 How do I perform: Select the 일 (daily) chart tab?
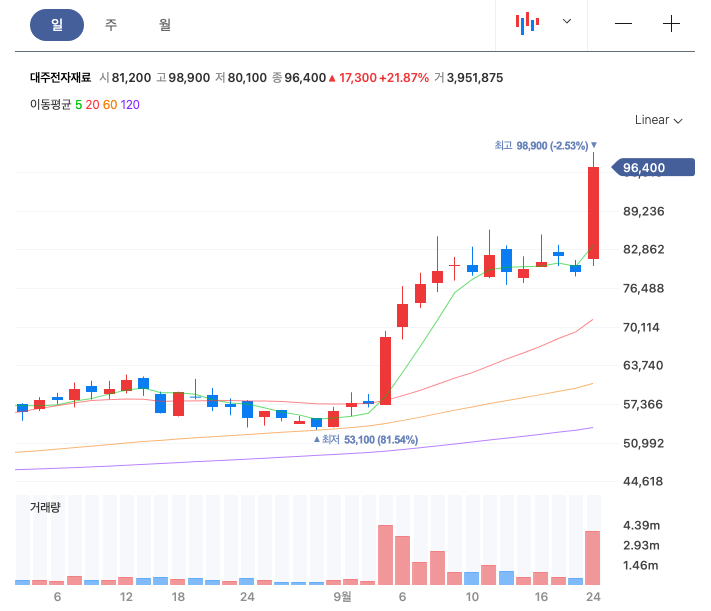[57, 25]
